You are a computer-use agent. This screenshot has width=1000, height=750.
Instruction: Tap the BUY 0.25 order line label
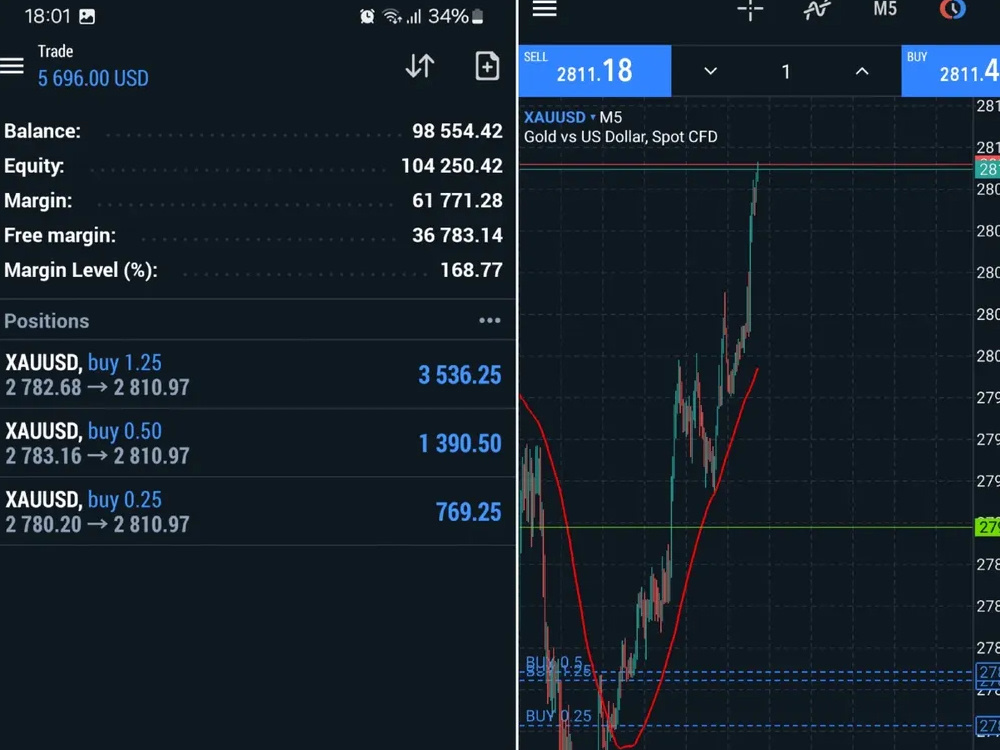coord(559,716)
